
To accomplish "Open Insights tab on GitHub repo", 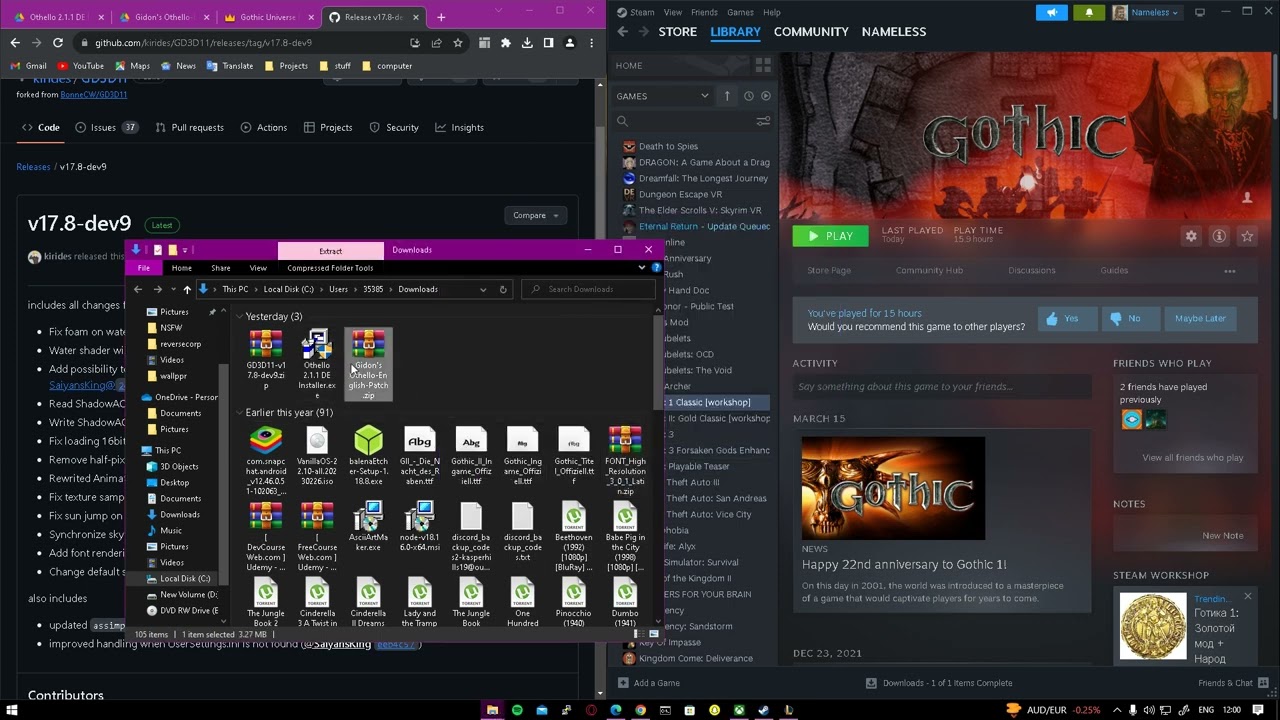I will (459, 127).
